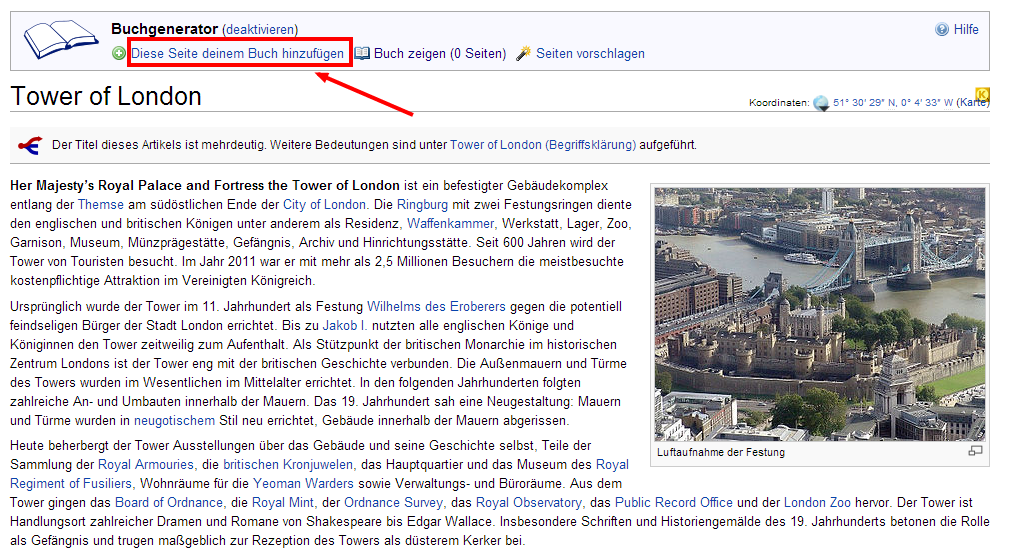1009x554 pixels.
Task: Click the small book icon beside Buch zeigen
Action: [x=362, y=53]
